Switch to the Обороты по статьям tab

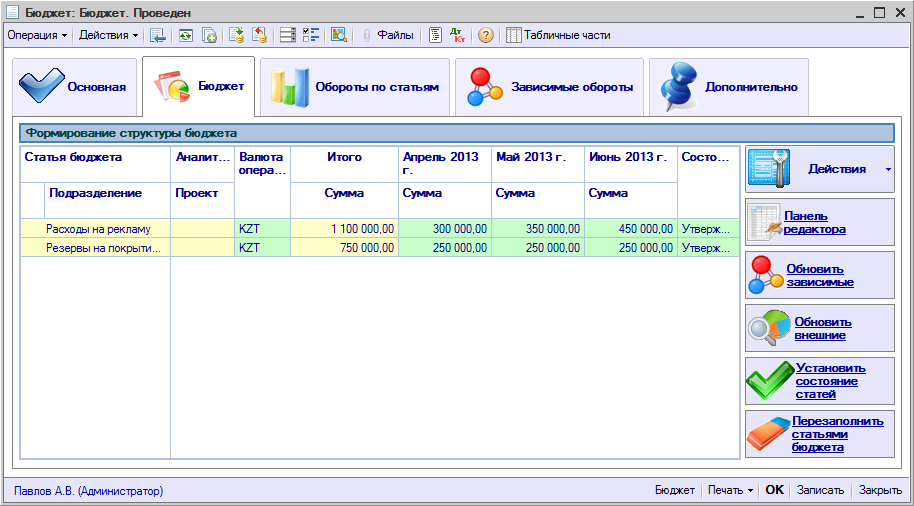[x=355, y=87]
